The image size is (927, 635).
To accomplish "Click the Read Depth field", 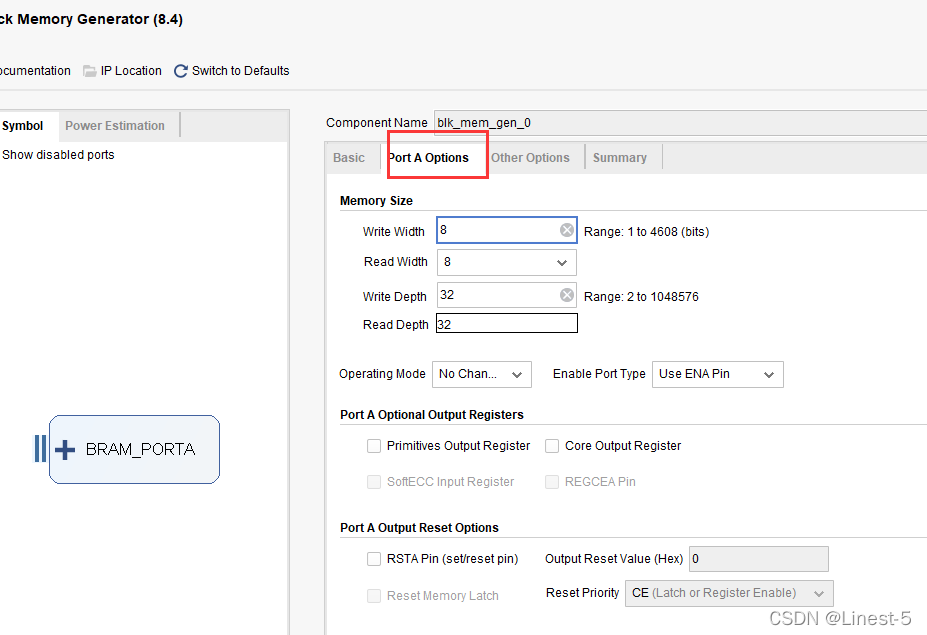I will click(x=507, y=323).
